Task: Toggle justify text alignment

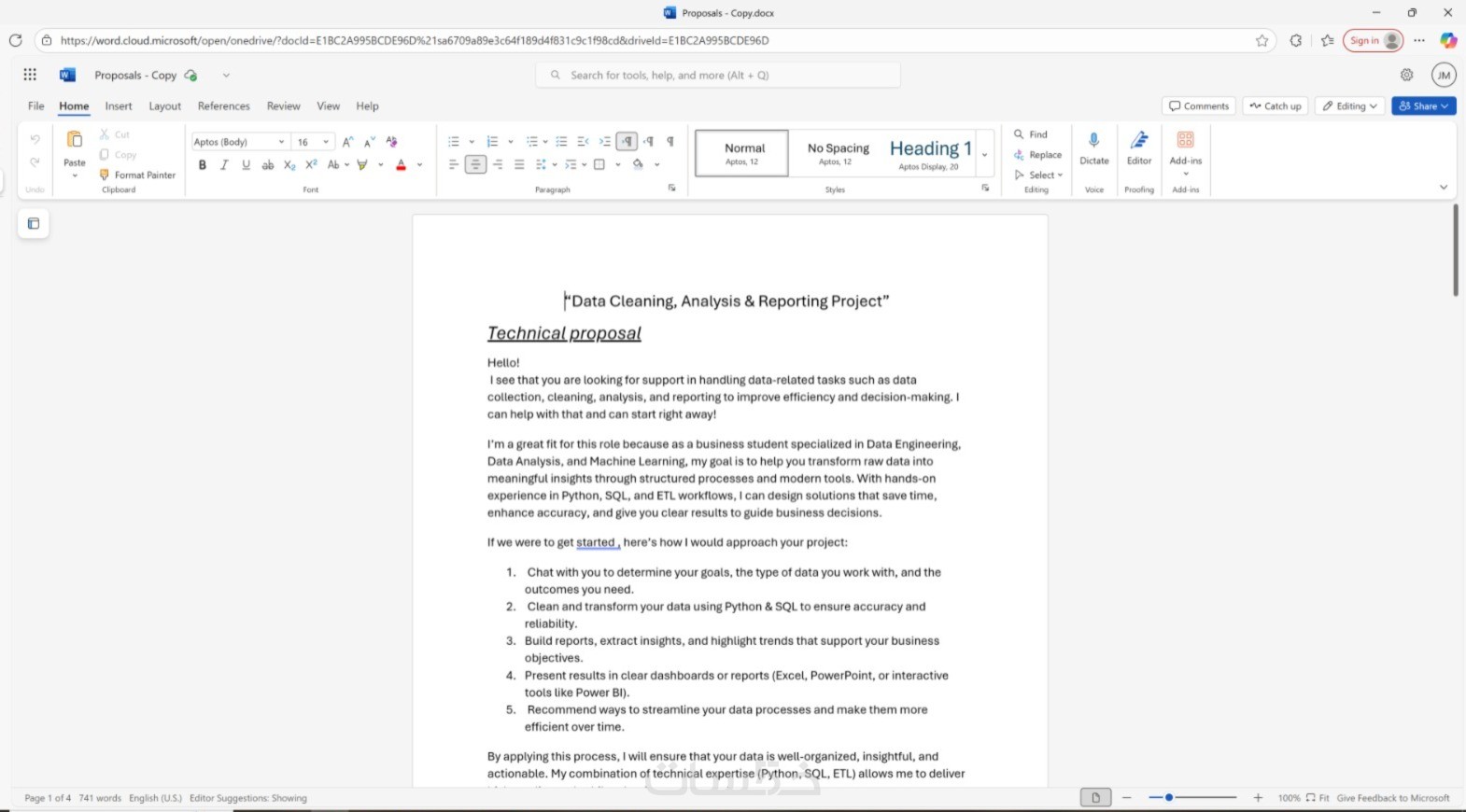Action: coord(519,165)
